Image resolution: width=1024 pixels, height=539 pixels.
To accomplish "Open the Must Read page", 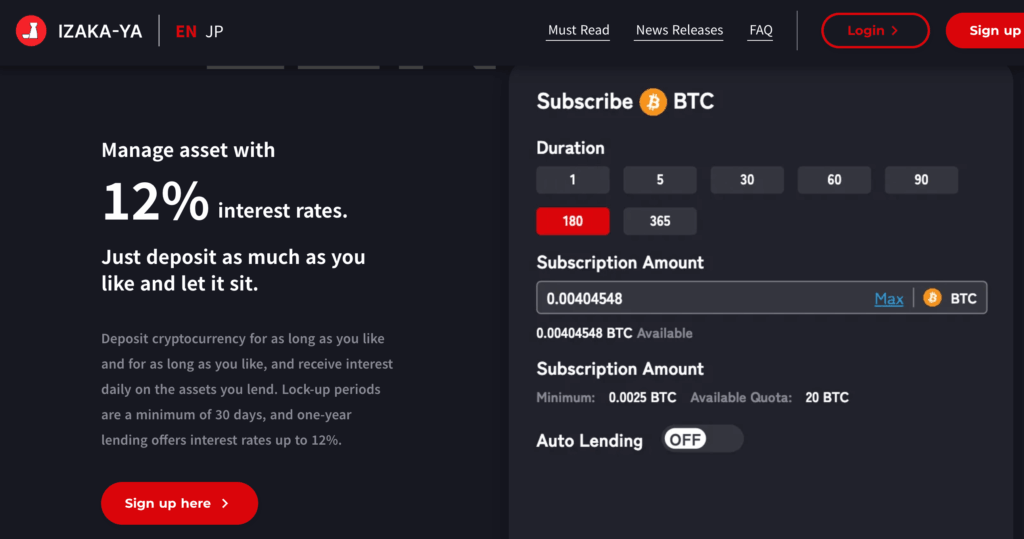I will coord(579,30).
